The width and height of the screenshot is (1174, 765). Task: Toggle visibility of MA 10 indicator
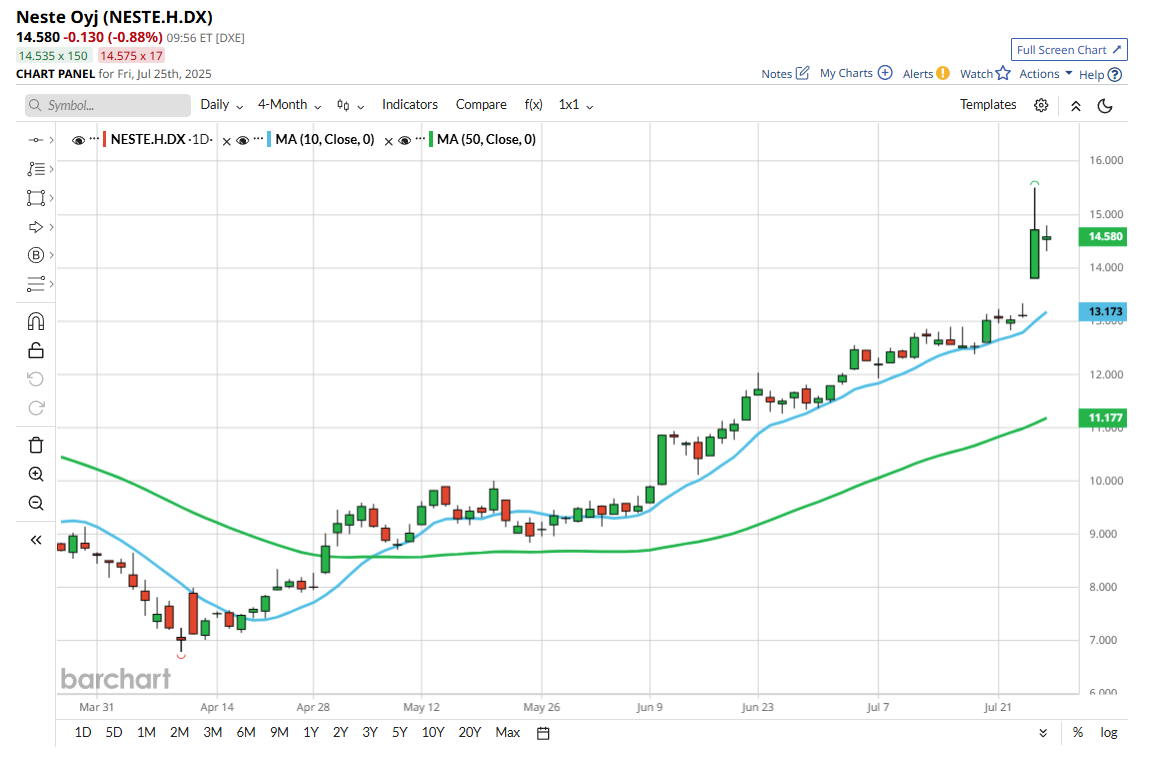243,140
